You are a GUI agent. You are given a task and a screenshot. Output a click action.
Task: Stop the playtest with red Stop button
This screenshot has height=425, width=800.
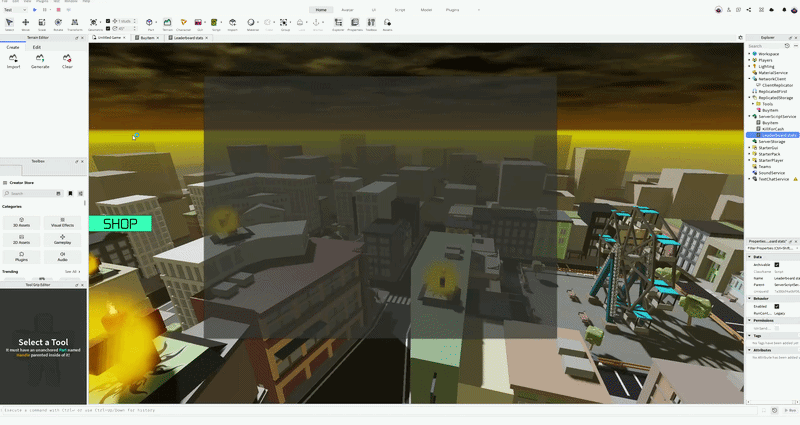click(58, 10)
